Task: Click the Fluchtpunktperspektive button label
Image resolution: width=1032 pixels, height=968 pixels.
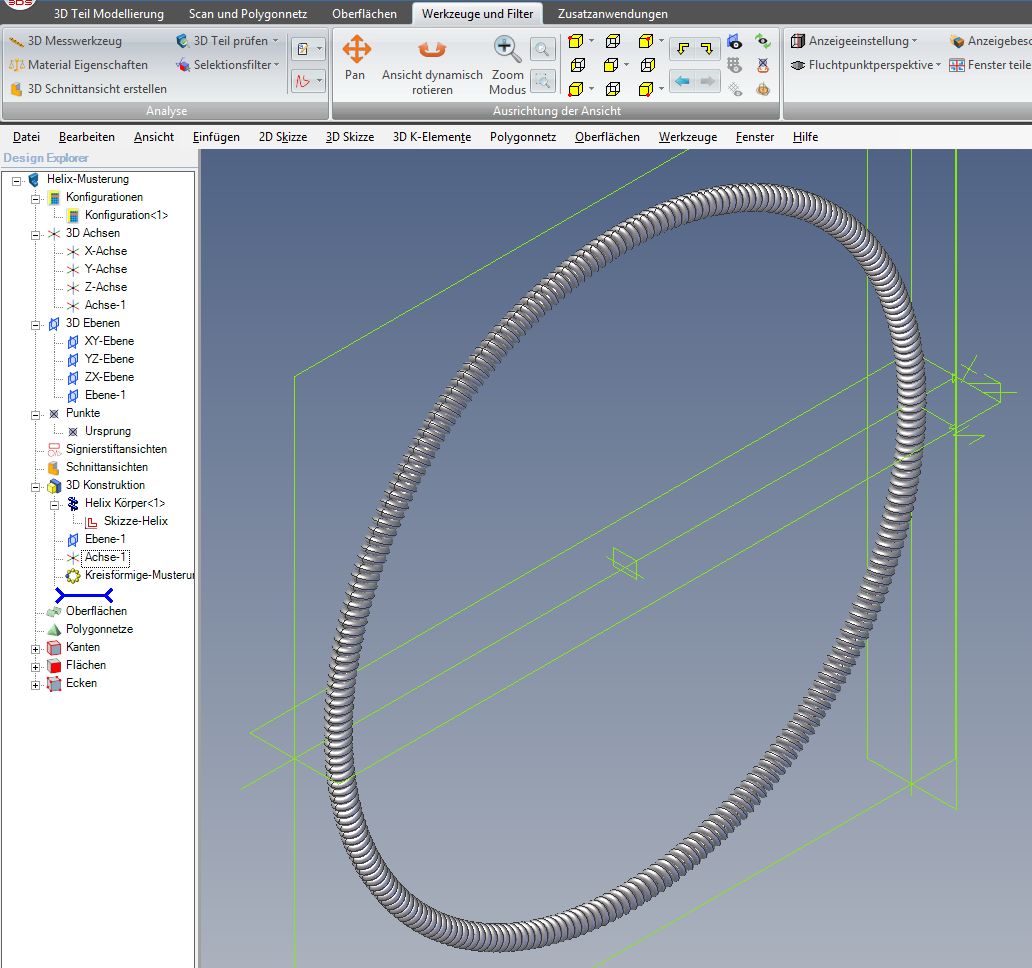Action: point(871,65)
